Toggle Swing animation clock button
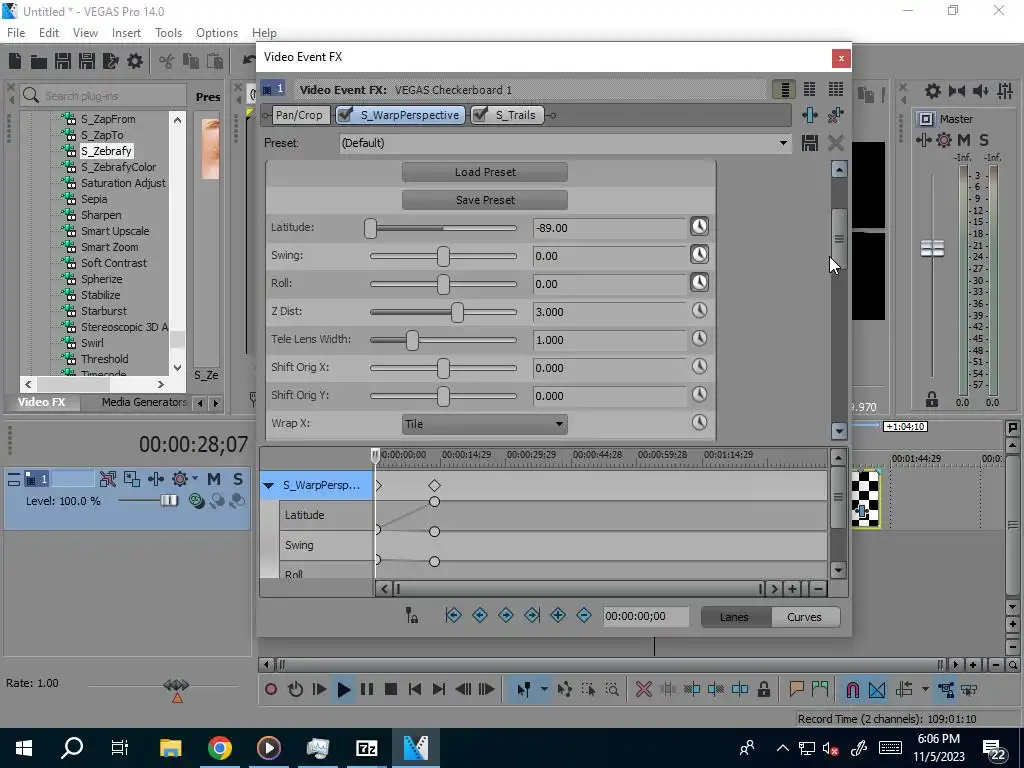This screenshot has height=768, width=1024. click(x=699, y=255)
